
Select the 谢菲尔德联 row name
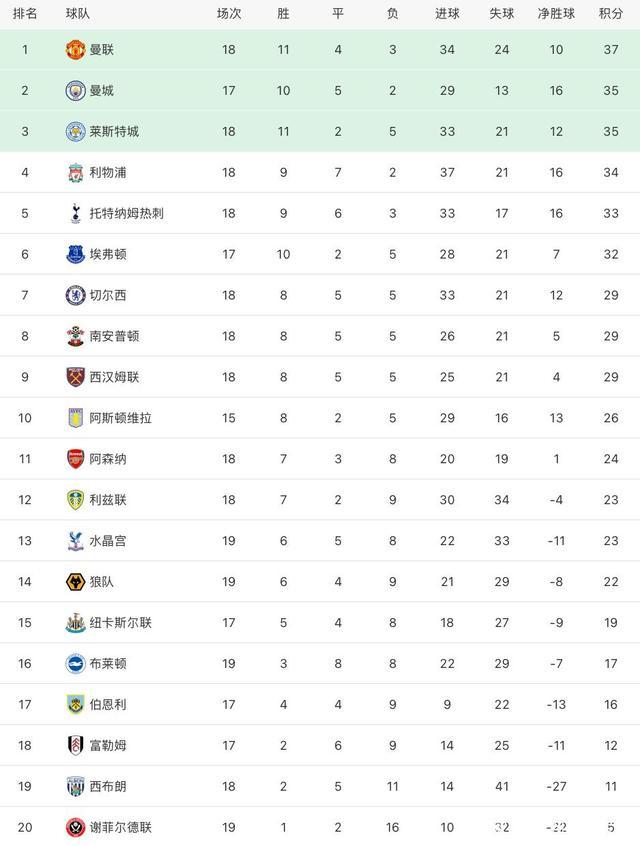tap(120, 828)
